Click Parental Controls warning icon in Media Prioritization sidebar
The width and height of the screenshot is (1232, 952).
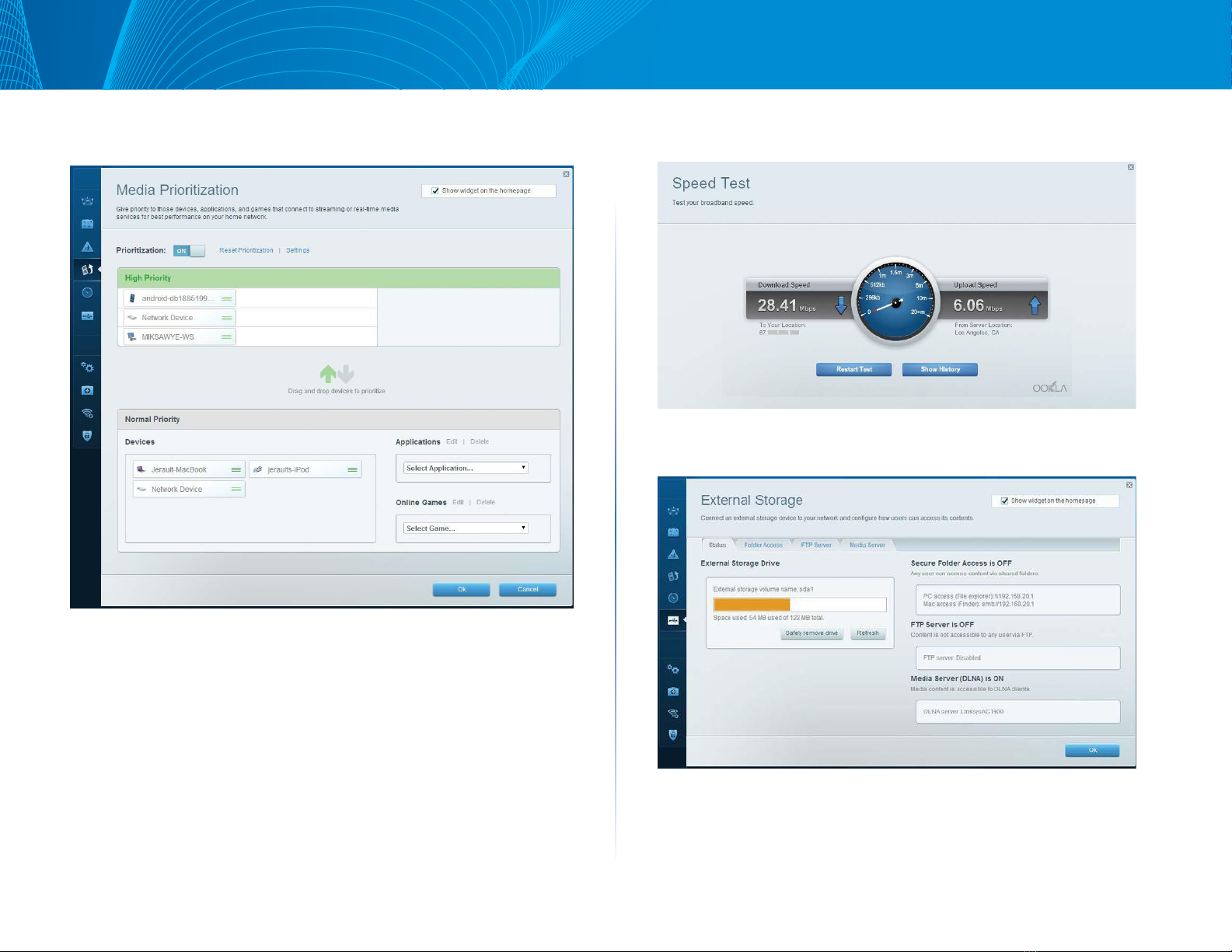pyautogui.click(x=87, y=247)
